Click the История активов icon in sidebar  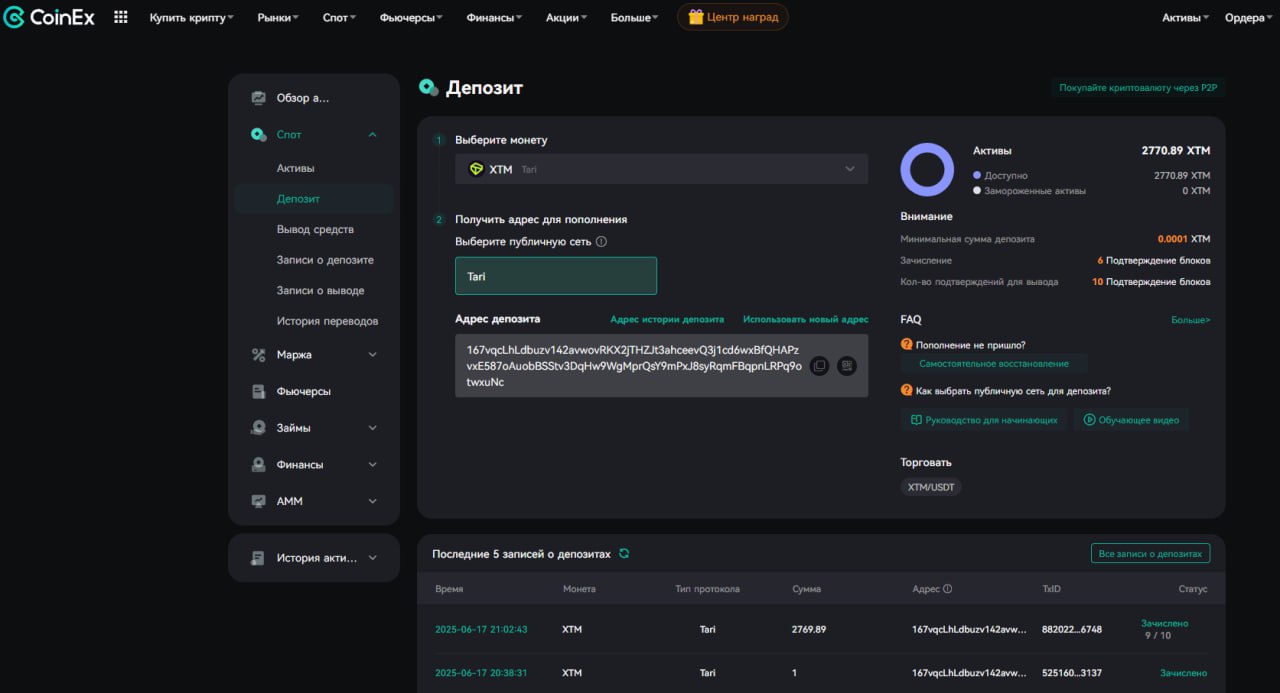pos(258,558)
